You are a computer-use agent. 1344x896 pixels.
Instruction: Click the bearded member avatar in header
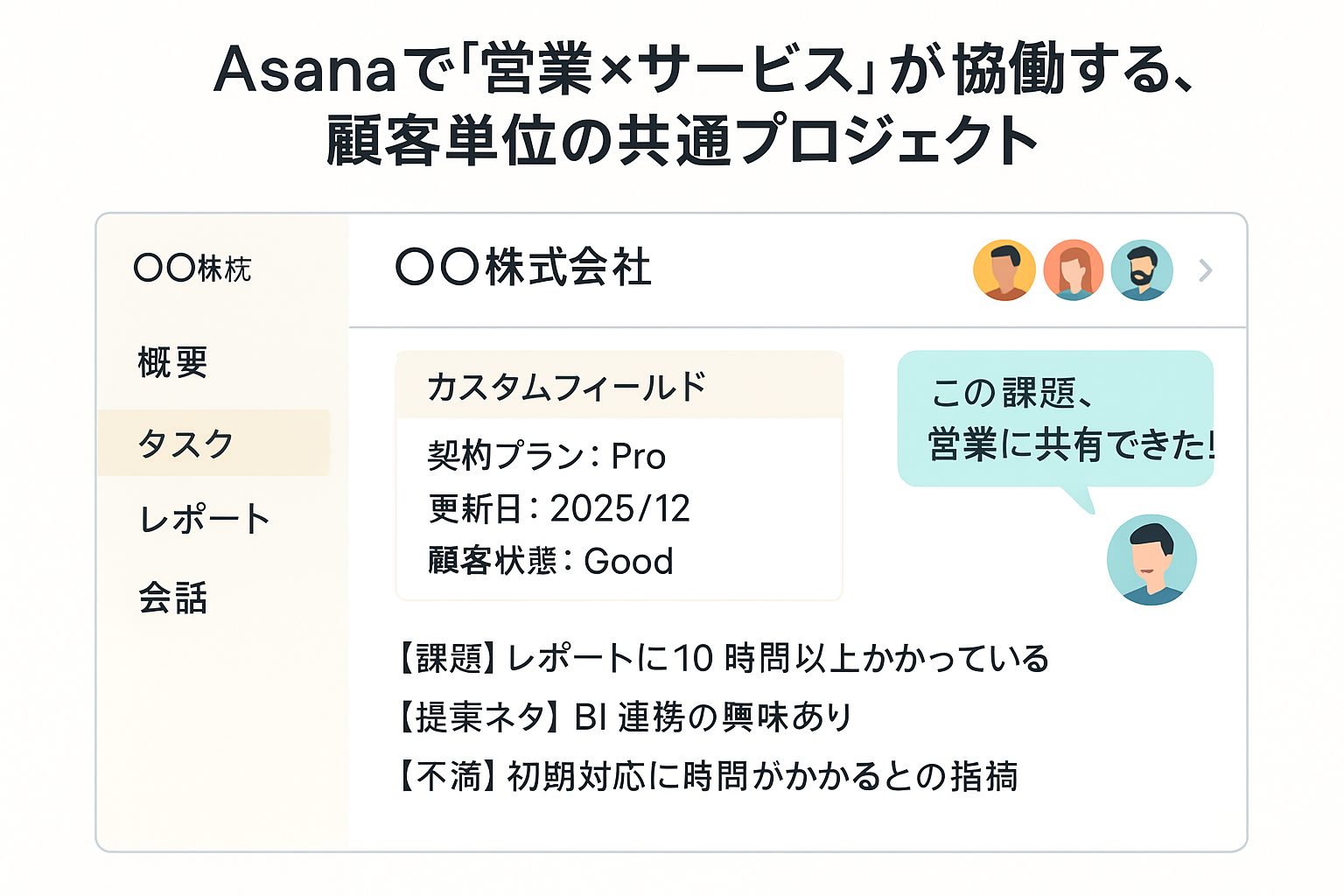coord(1141,270)
